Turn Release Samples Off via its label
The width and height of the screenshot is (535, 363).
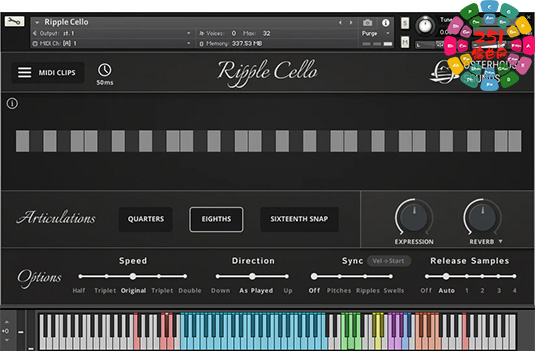[x=426, y=291]
